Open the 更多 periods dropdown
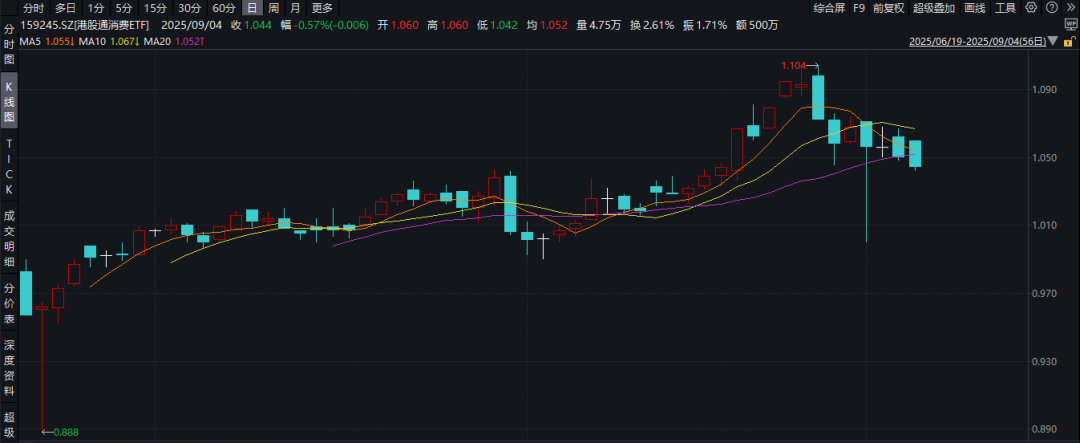The image size is (1080, 443). (x=322, y=8)
